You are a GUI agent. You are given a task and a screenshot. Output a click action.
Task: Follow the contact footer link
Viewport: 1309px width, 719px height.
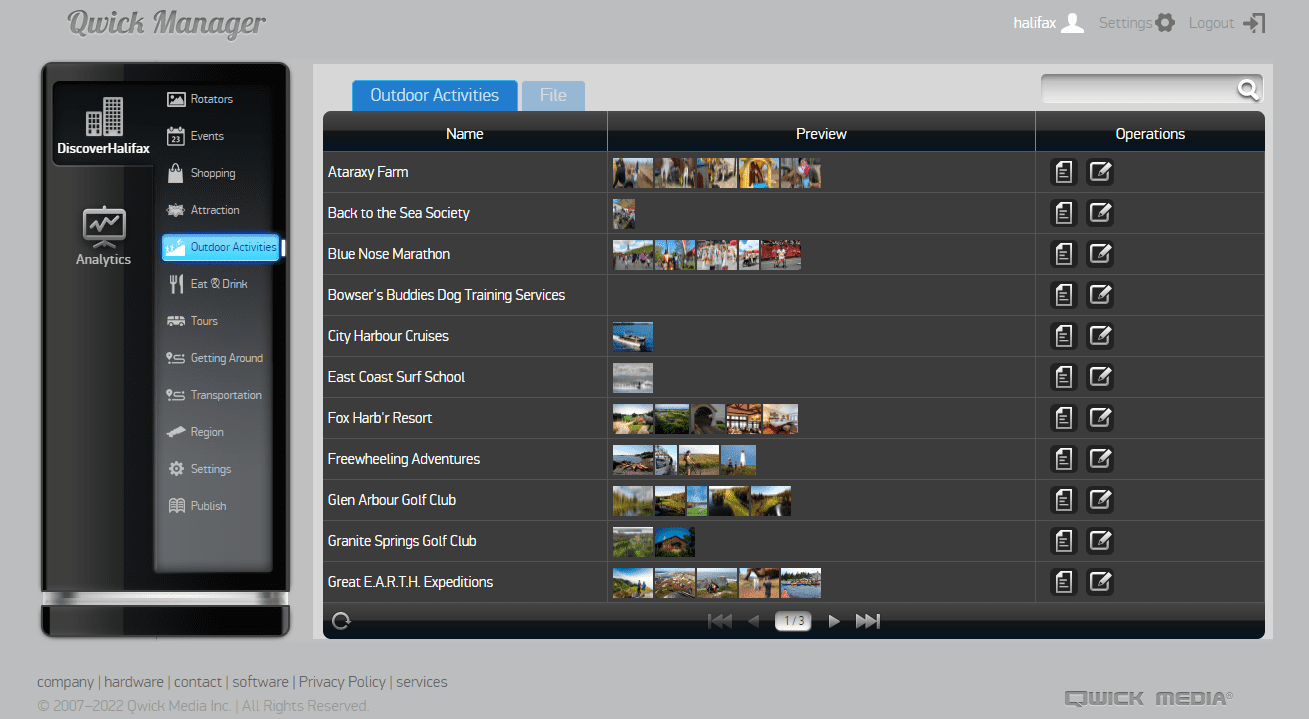click(x=198, y=682)
